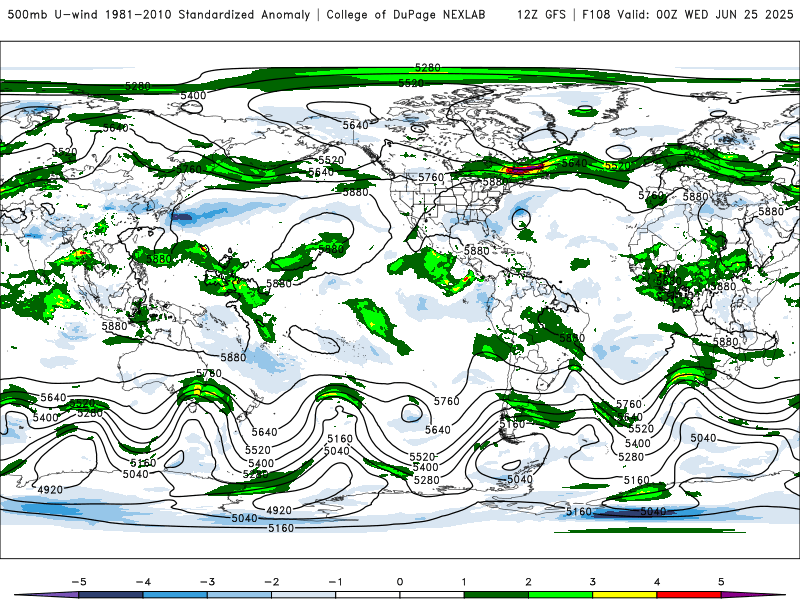800x600 pixels.
Task: Select the red 4 to 5 colorbar segment
Action: click(x=689, y=595)
